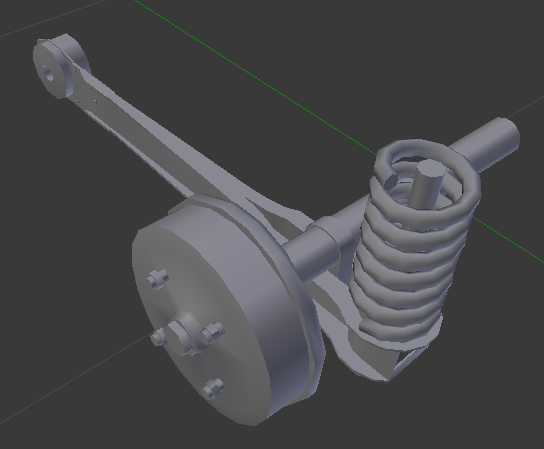Click the lowest wheel stud on the drum
Image resolution: width=544 pixels, height=449 pixels.
coord(213,389)
